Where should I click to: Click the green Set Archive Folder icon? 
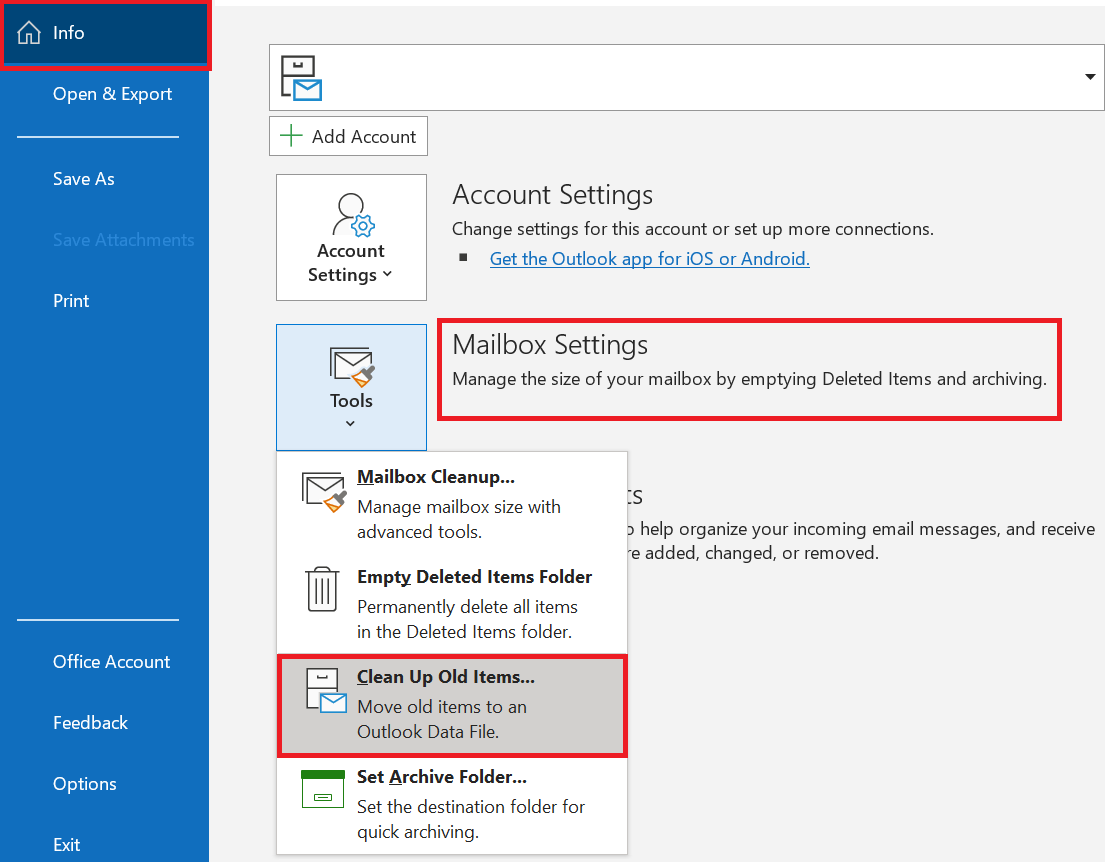click(x=323, y=789)
